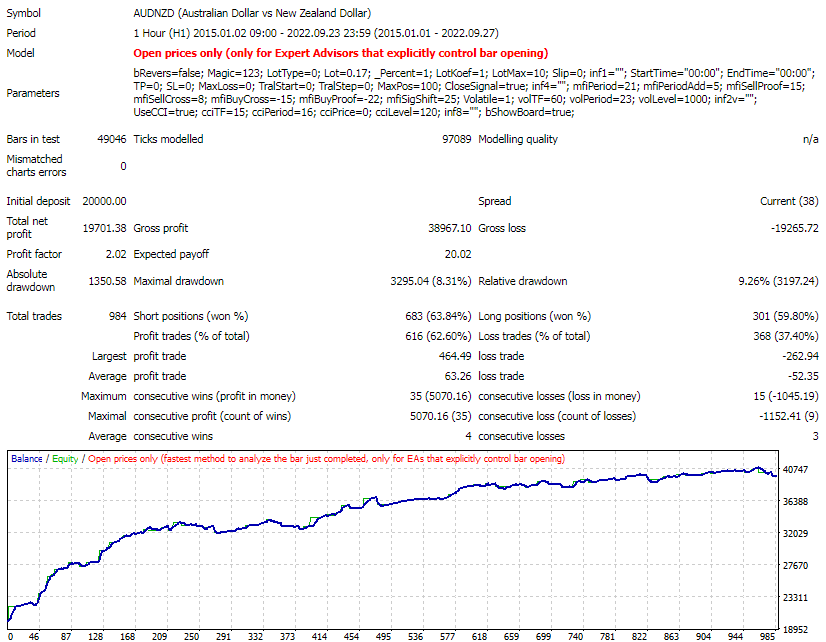Viewport: 826px width, 642px height.
Task: Click the red 'Open prices only' model text
Action: pyautogui.click(x=340, y=53)
